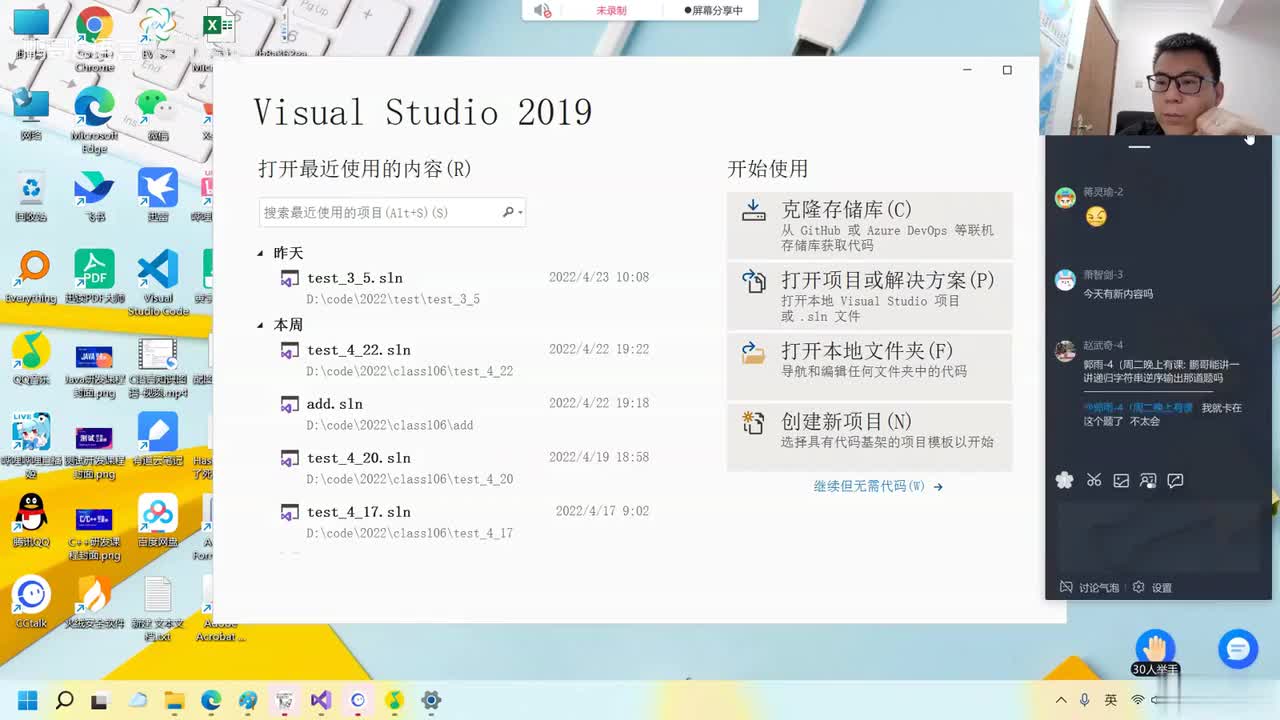
Task: Open search options dropdown magnifier
Action: pos(512,212)
